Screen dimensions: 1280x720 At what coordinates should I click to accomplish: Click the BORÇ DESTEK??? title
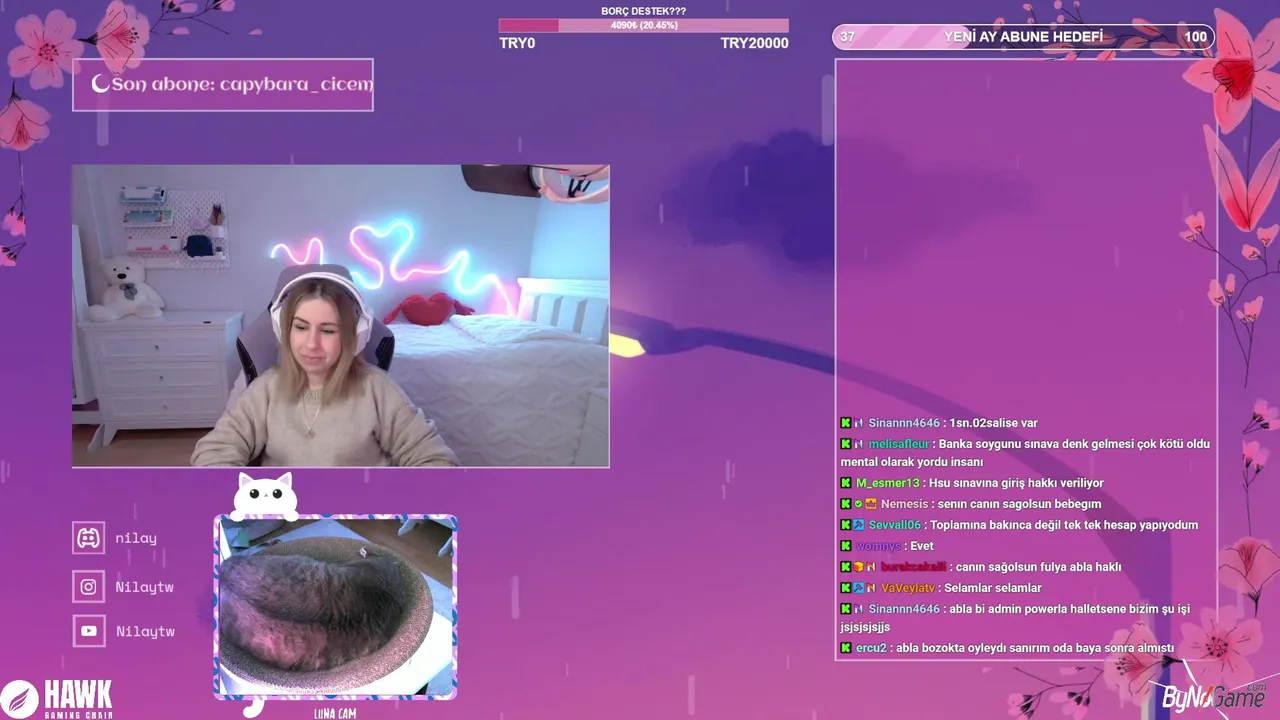[x=644, y=11]
